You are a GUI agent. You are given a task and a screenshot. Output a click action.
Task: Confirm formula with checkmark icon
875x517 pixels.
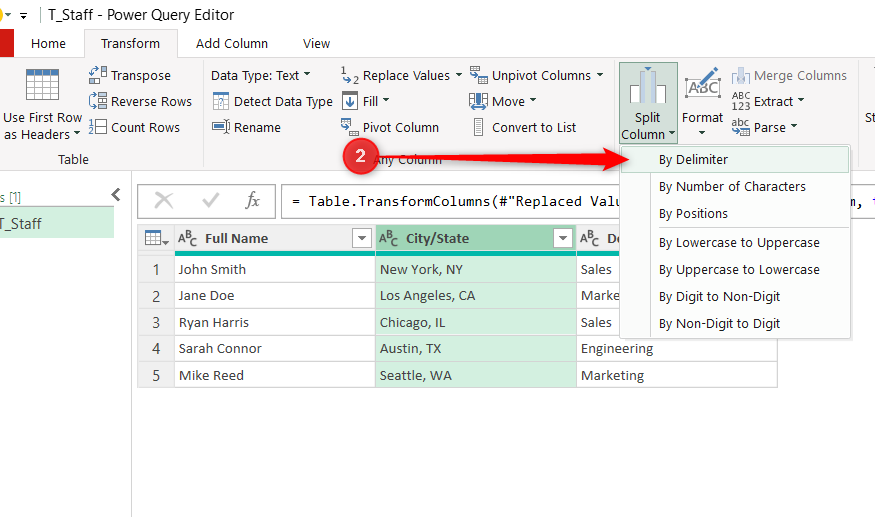pyautogui.click(x=210, y=200)
